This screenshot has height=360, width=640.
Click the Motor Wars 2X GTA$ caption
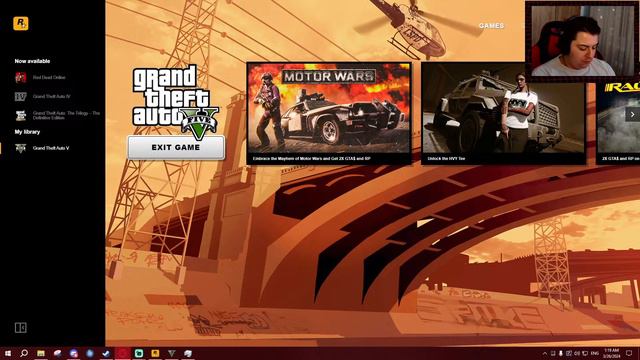[311, 158]
